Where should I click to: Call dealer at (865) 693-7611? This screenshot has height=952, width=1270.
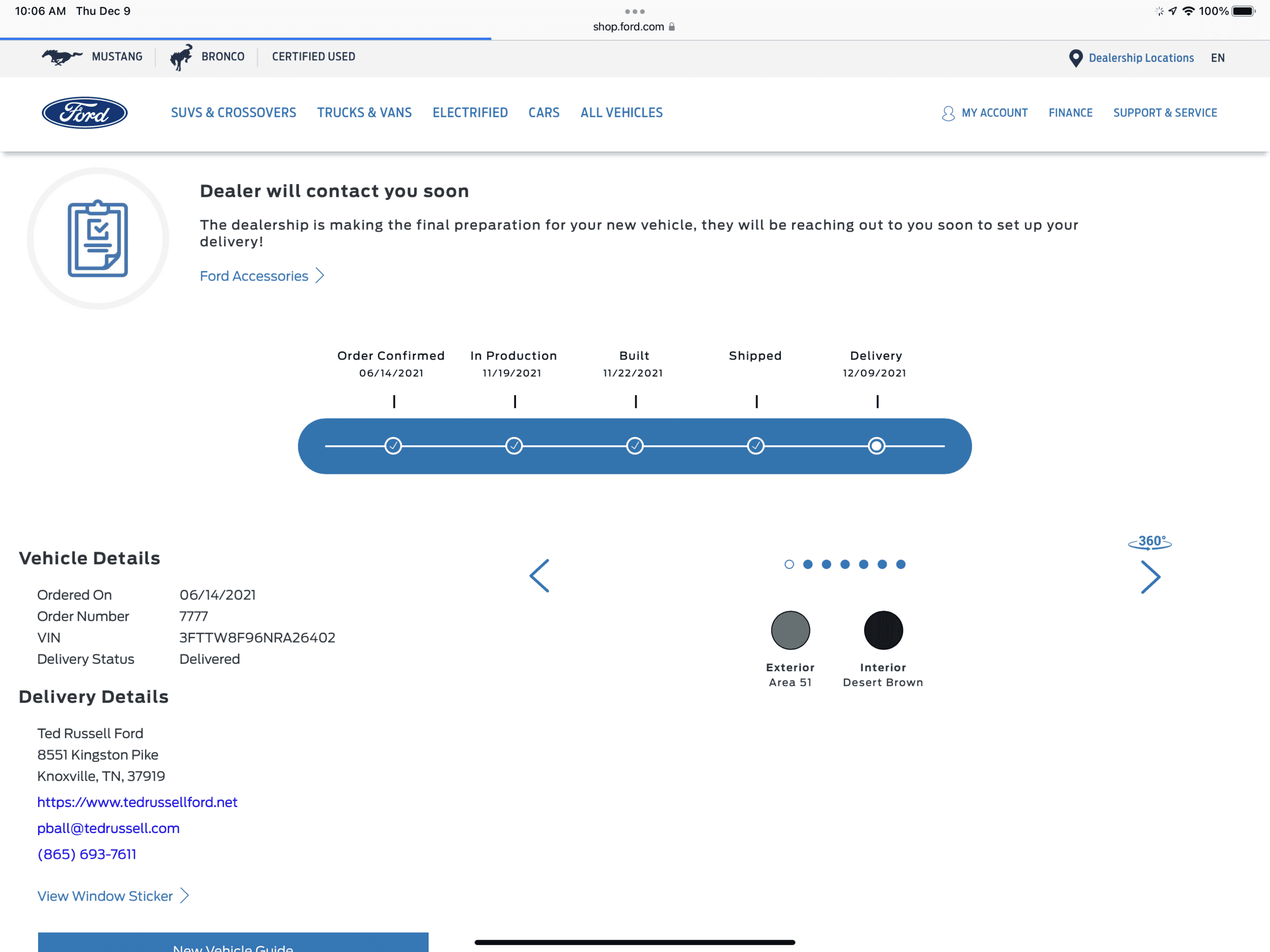click(x=87, y=854)
